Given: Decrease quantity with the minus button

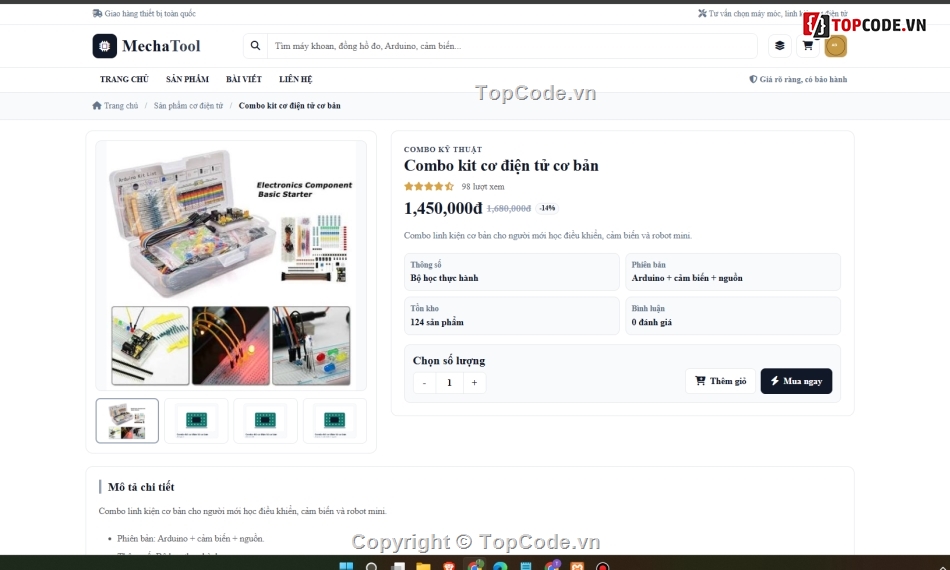Looking at the screenshot, I should click(424, 383).
